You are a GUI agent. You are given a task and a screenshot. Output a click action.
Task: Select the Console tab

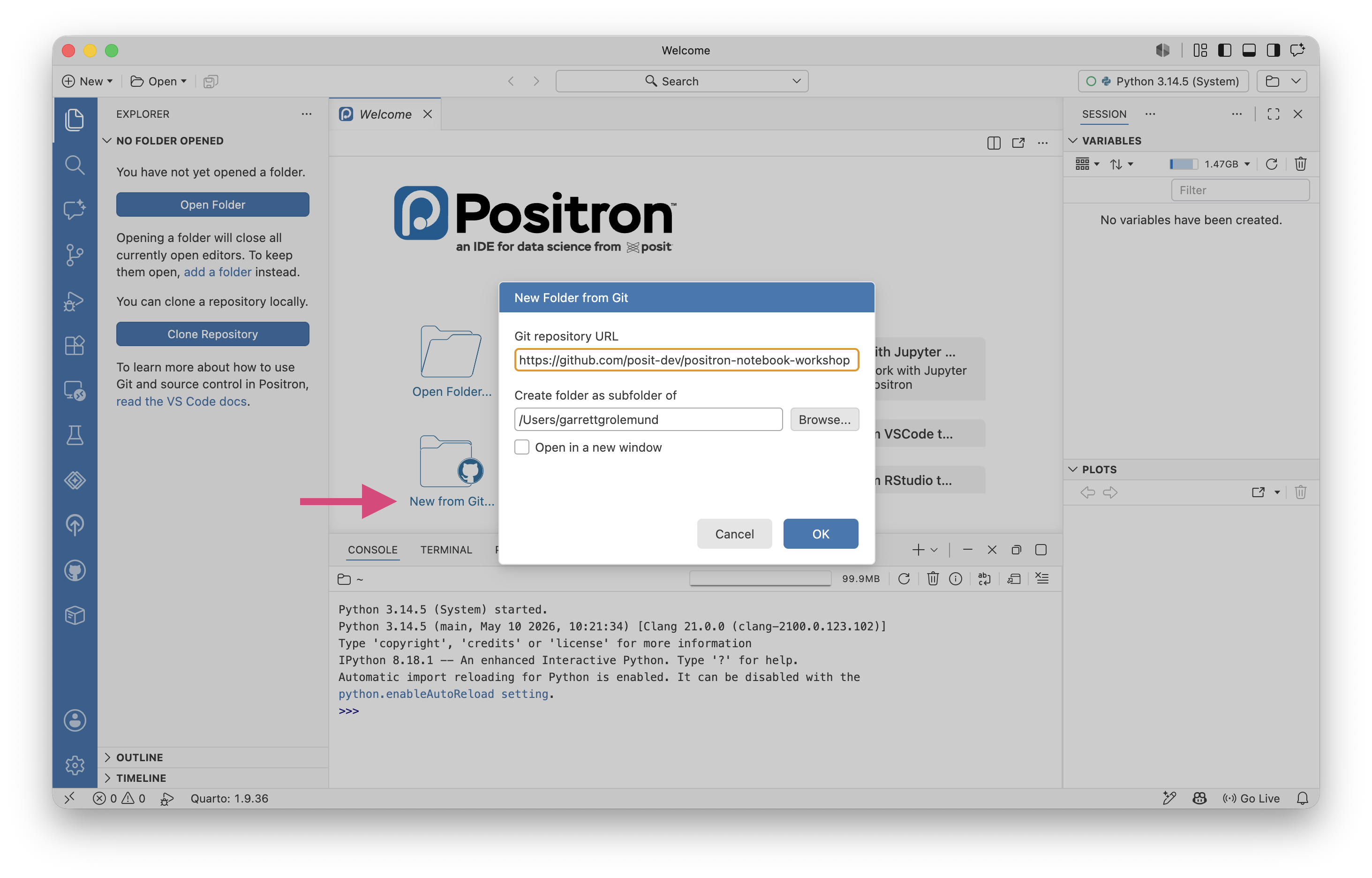click(x=373, y=550)
